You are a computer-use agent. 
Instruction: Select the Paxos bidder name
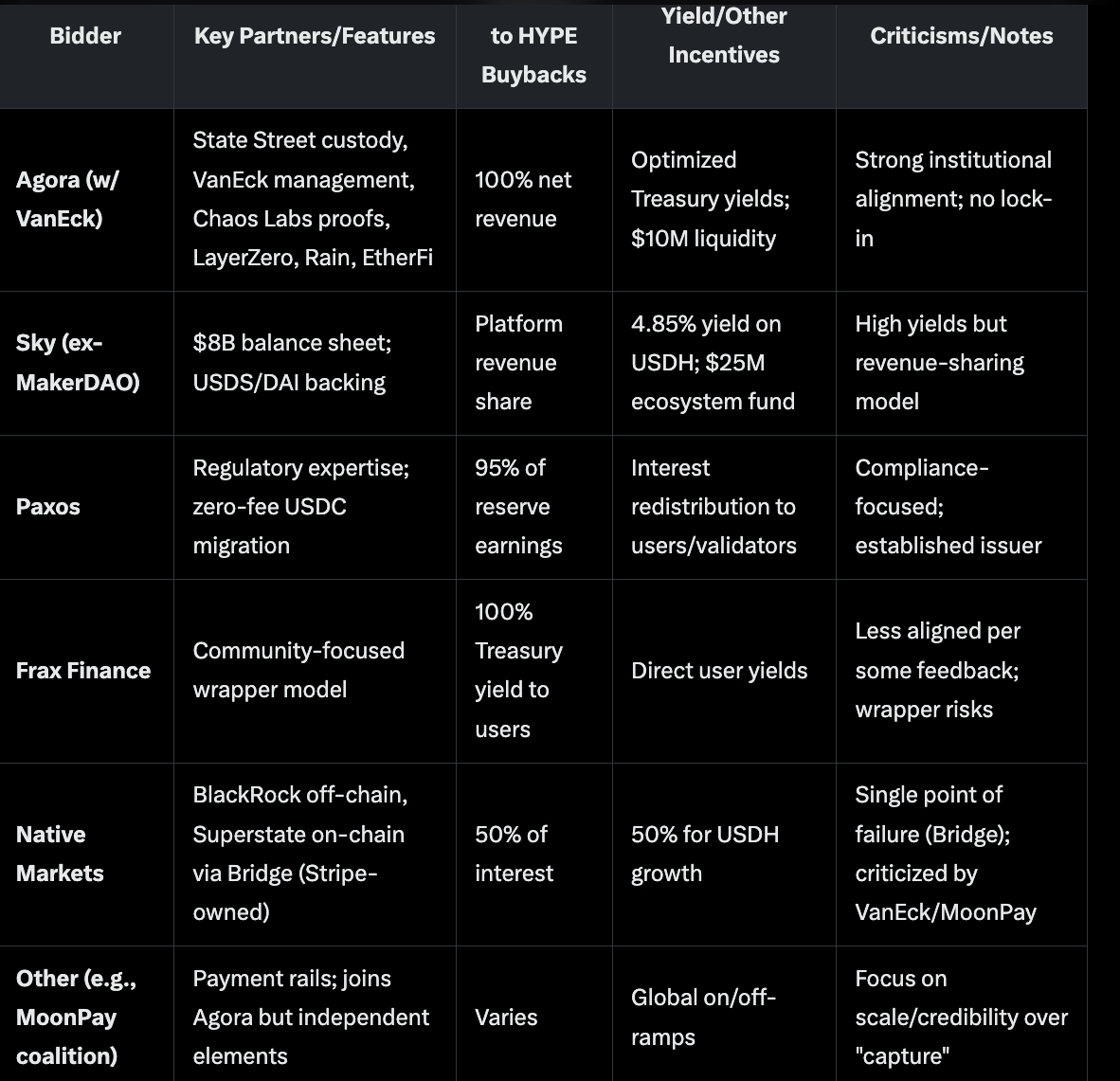pos(48,507)
